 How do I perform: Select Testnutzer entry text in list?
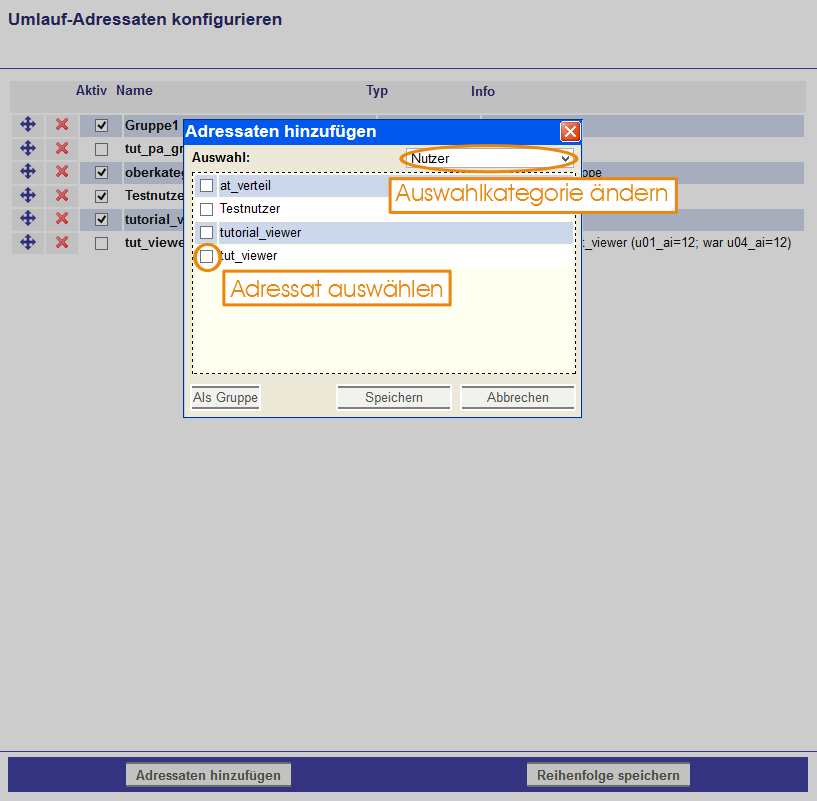pos(250,208)
